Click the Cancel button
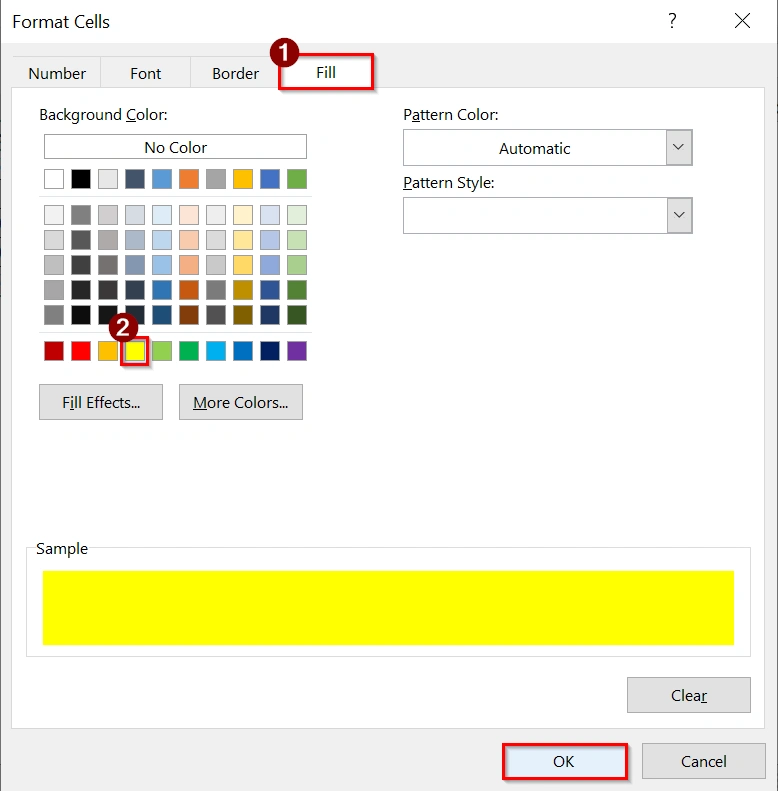 (x=704, y=761)
